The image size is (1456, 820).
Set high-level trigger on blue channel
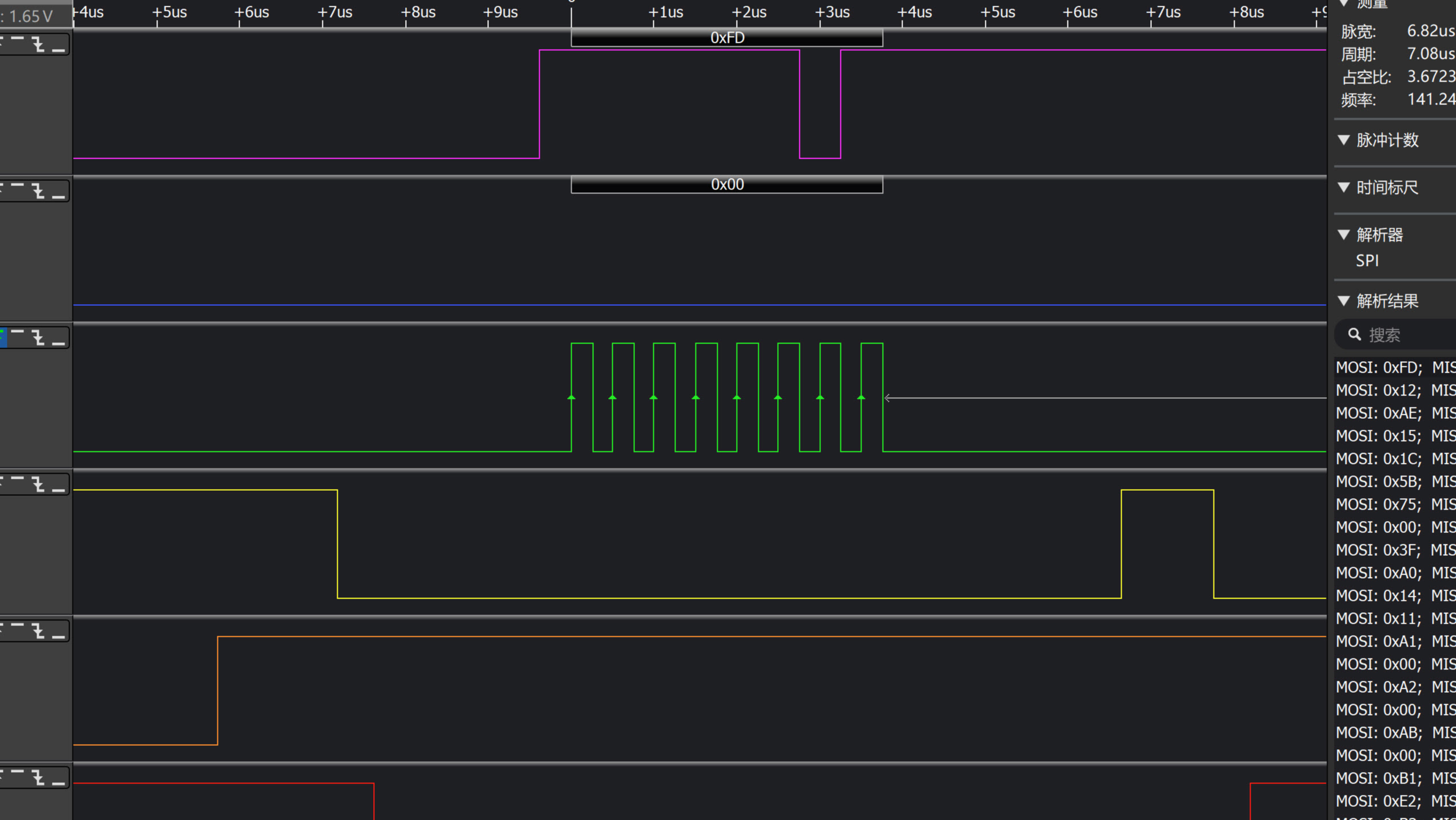point(18,185)
